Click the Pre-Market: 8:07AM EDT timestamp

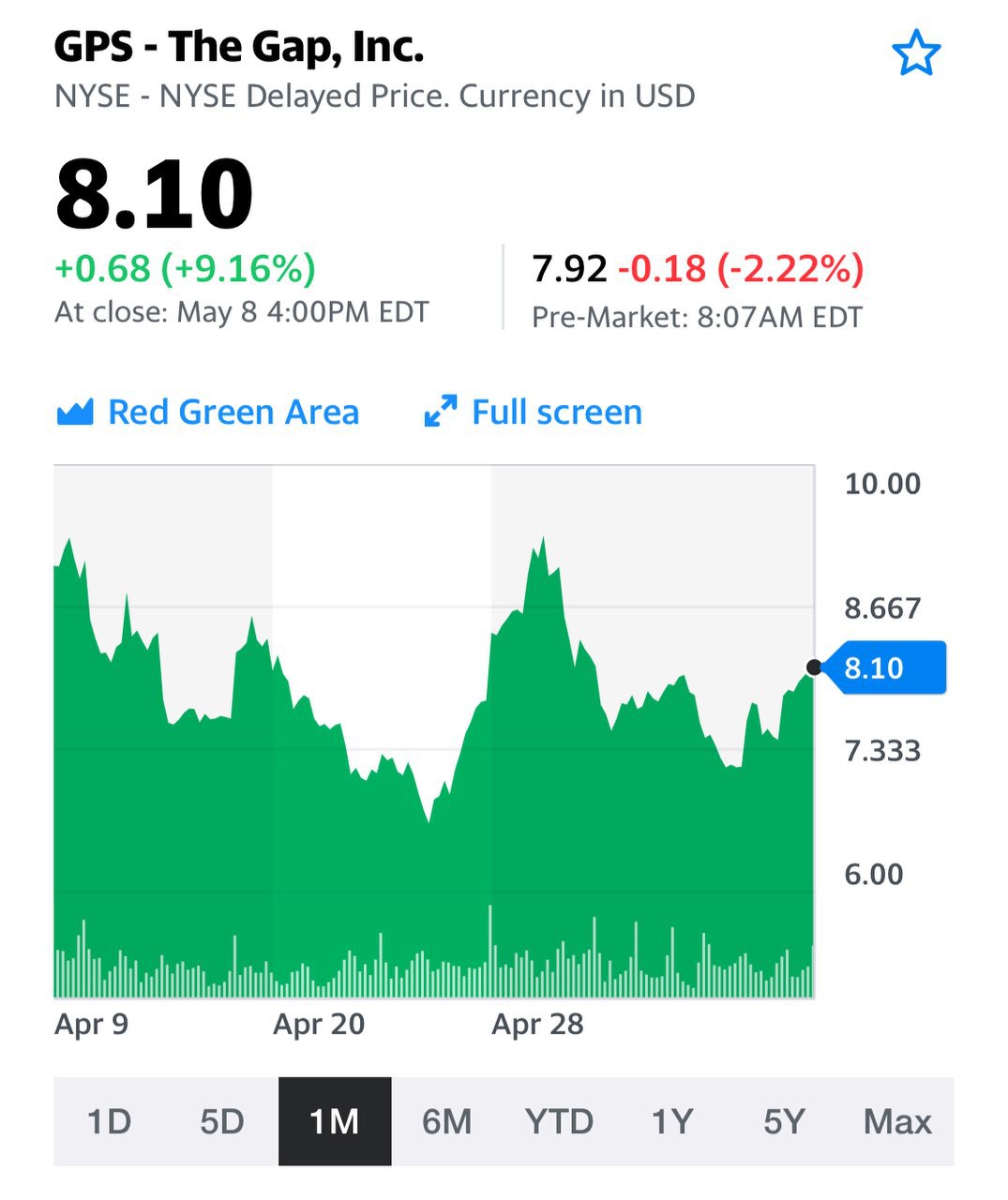(x=697, y=317)
